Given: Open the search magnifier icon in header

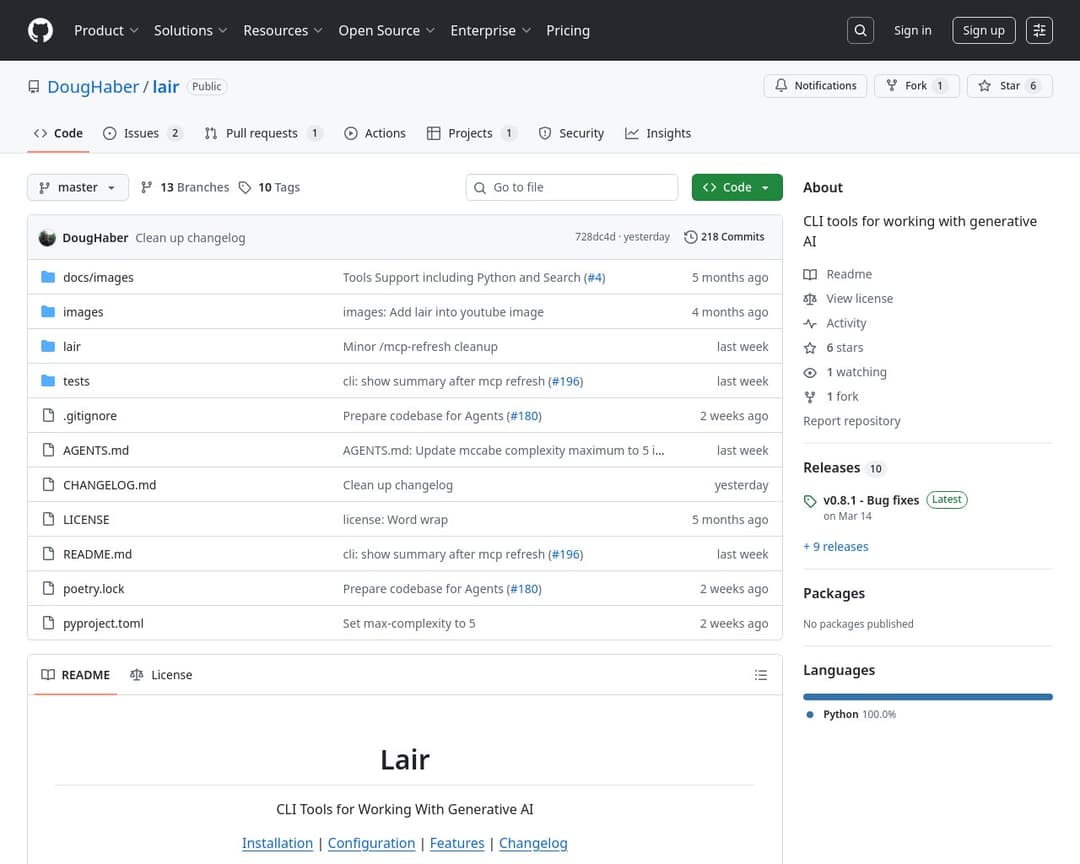Looking at the screenshot, I should click(860, 30).
